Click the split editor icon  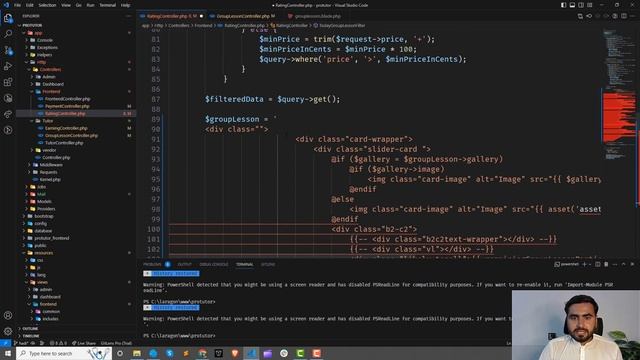click(x=624, y=16)
